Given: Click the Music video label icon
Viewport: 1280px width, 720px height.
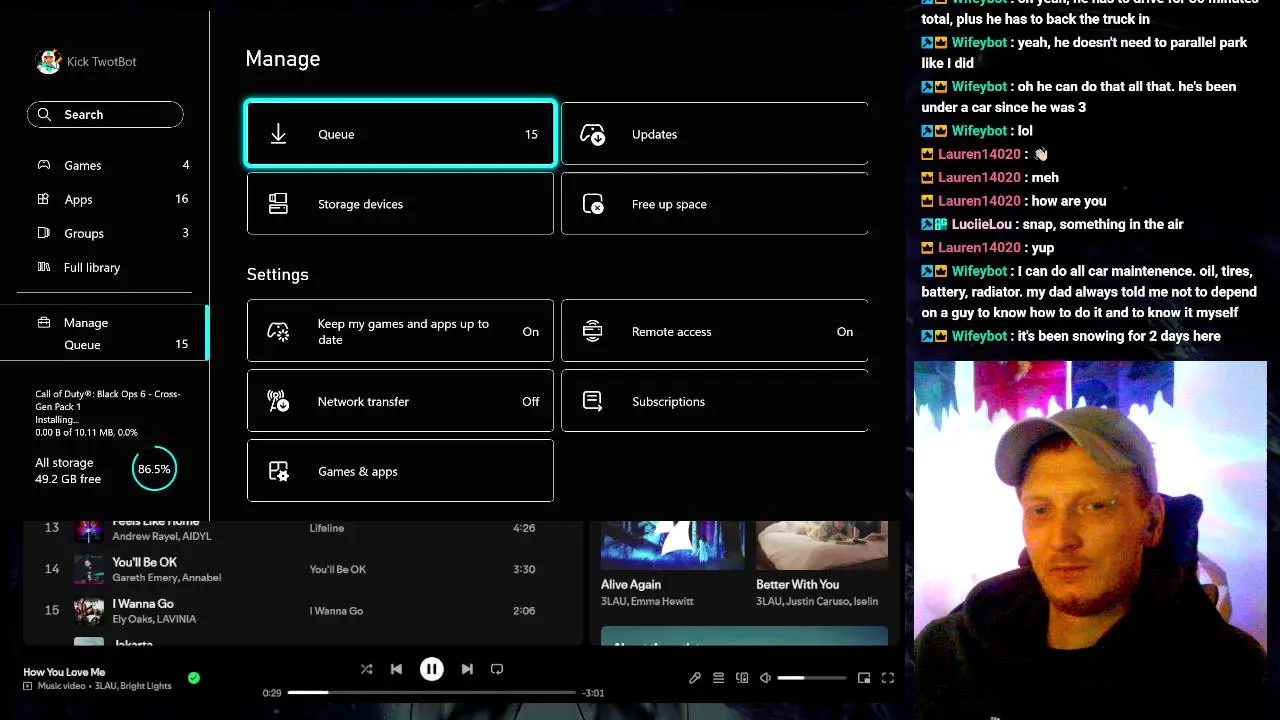Looking at the screenshot, I should 28,686.
